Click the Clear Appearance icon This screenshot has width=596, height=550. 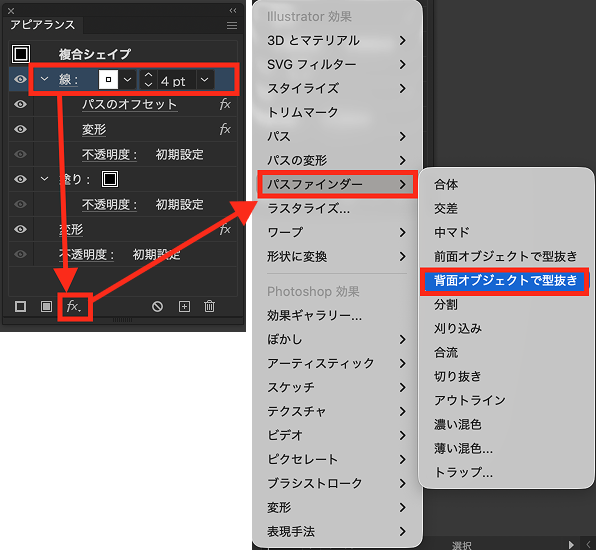click(157, 306)
